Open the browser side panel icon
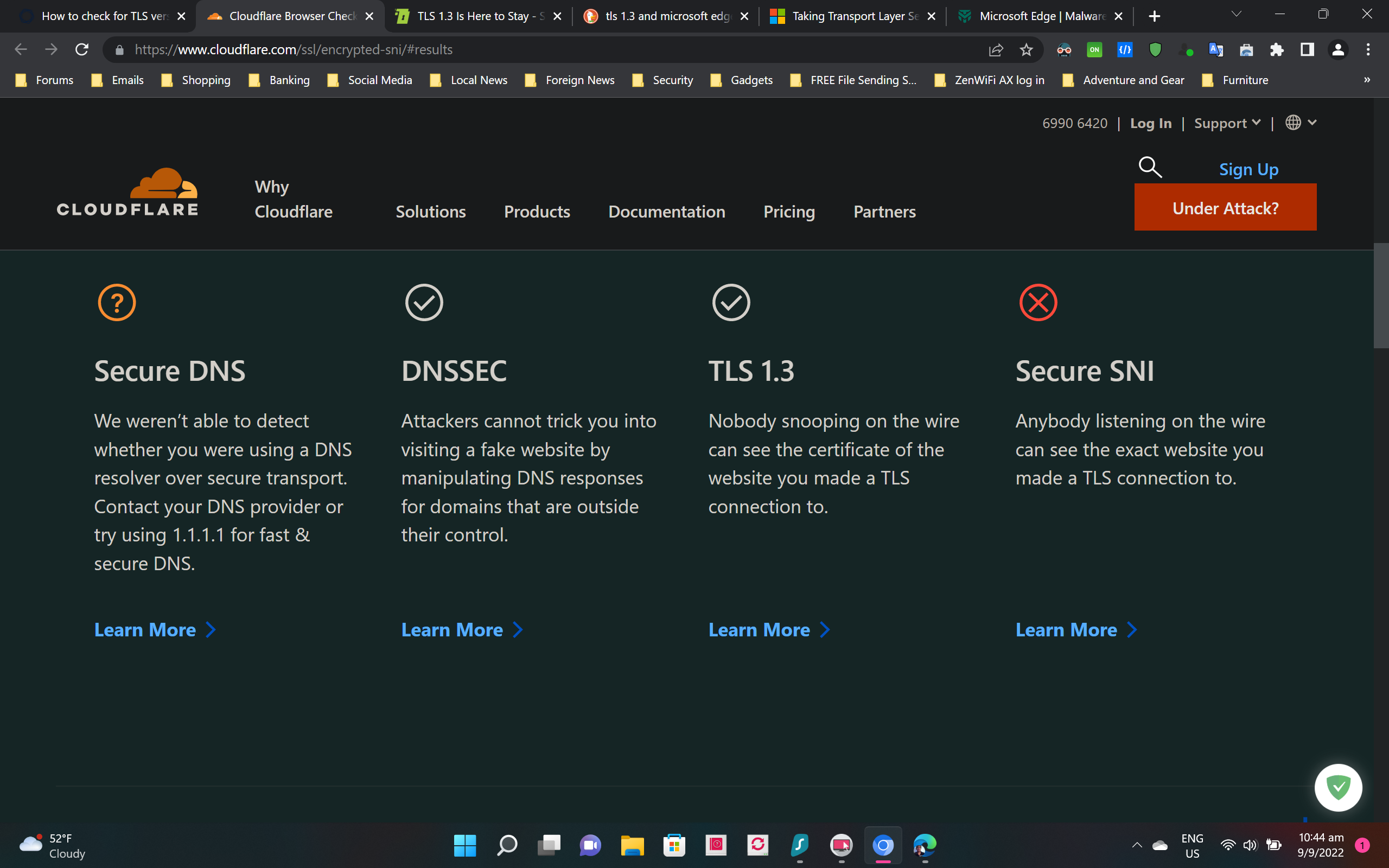This screenshot has width=1389, height=868. pyautogui.click(x=1307, y=49)
